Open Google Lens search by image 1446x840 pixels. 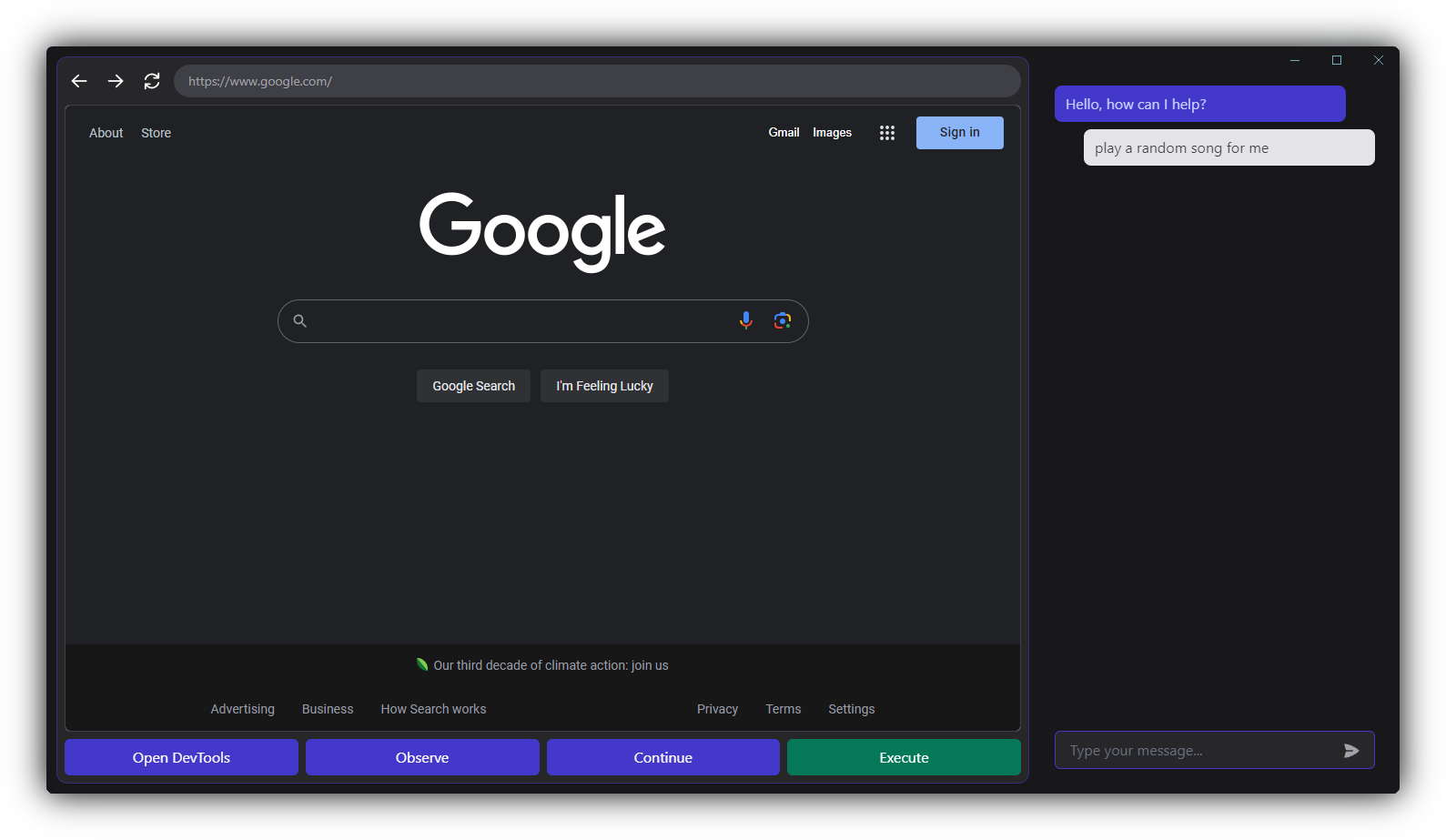coord(783,320)
